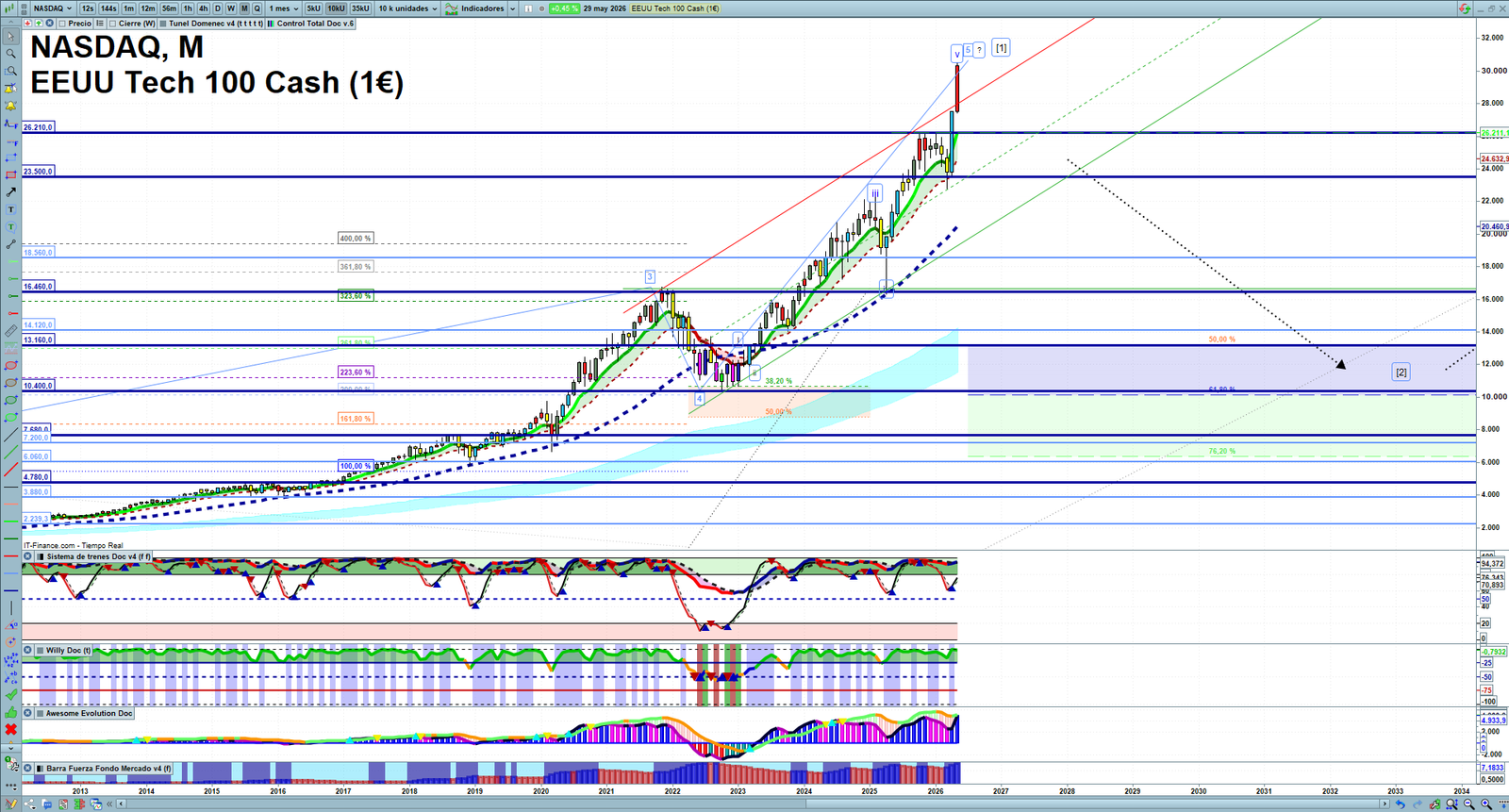The width and height of the screenshot is (1509, 812).
Task: Open the 1 mes period dropdown
Action: point(283,8)
